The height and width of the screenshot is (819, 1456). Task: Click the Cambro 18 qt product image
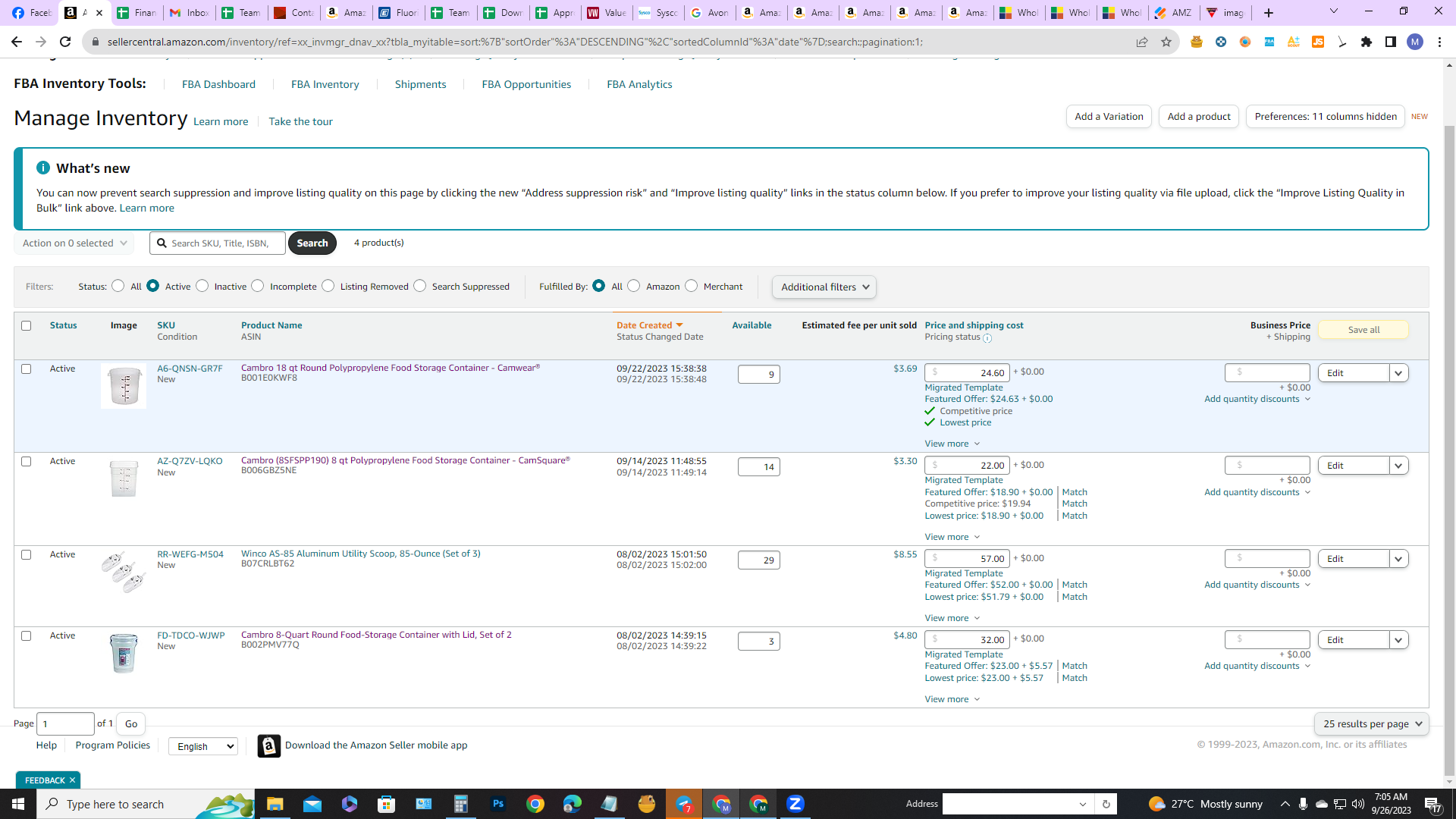[124, 386]
